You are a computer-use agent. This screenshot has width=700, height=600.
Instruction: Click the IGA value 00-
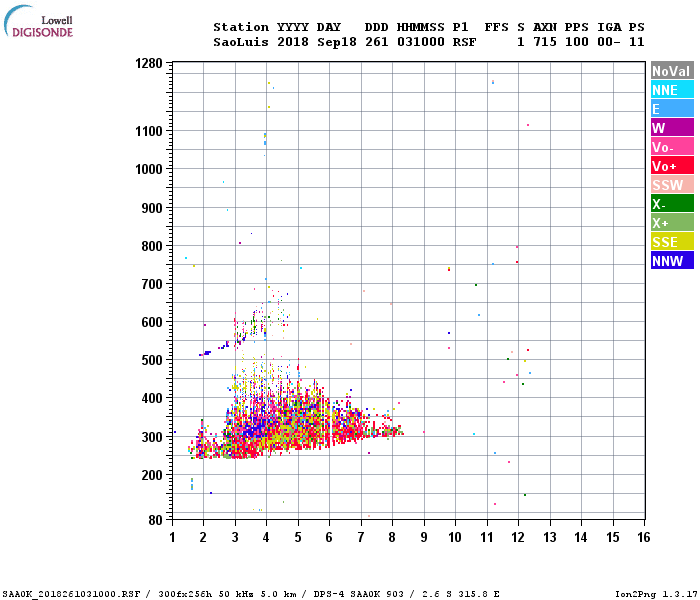(x=609, y=42)
